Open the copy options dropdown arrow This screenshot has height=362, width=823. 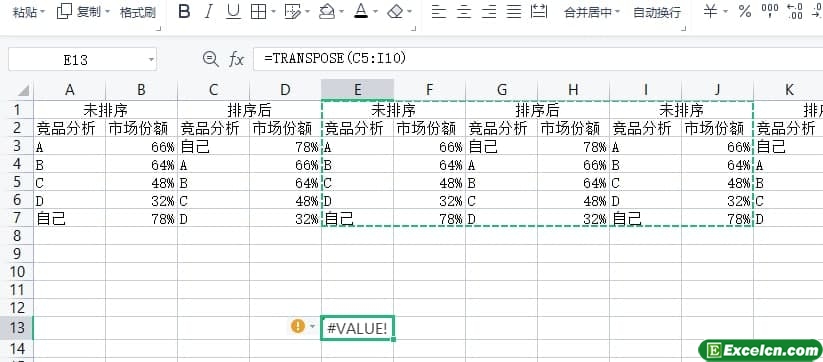[x=108, y=12]
